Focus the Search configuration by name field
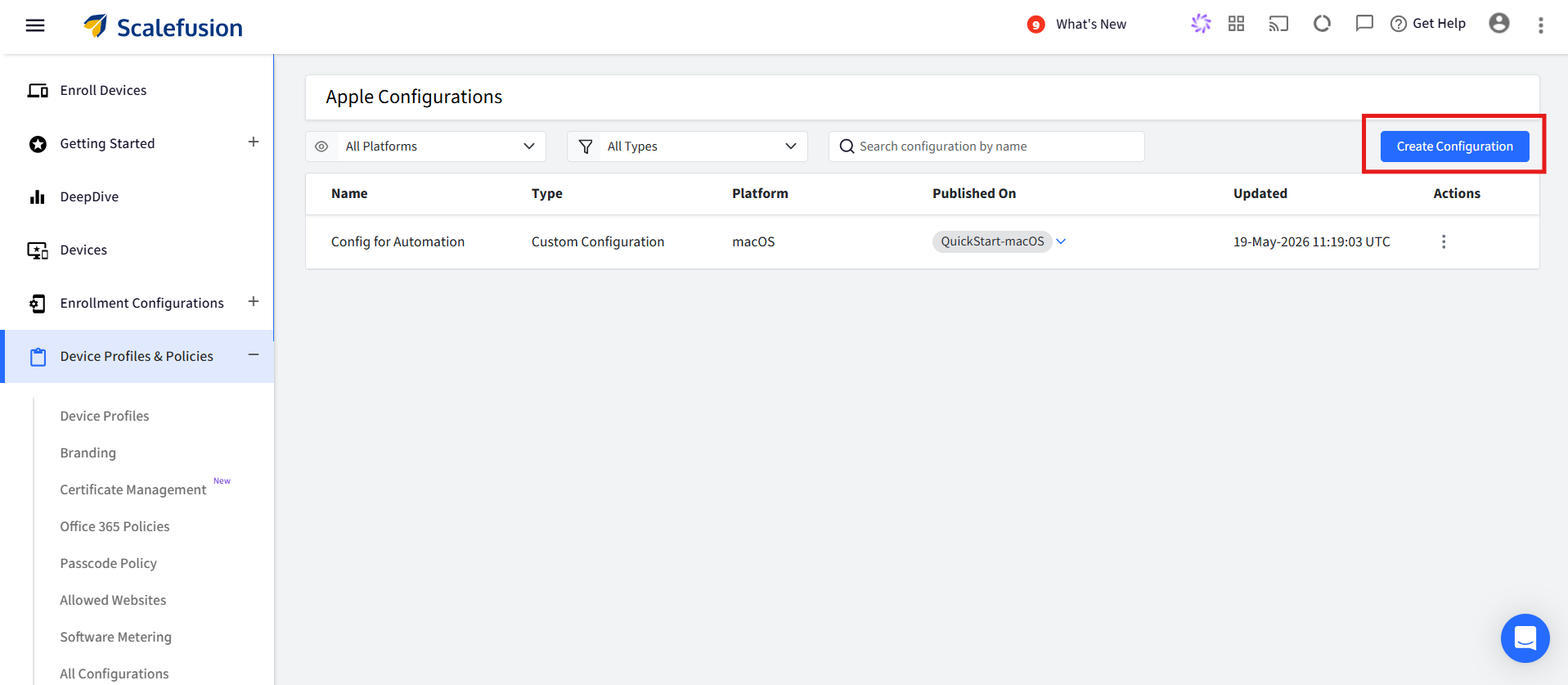The width and height of the screenshot is (1568, 685). [986, 146]
